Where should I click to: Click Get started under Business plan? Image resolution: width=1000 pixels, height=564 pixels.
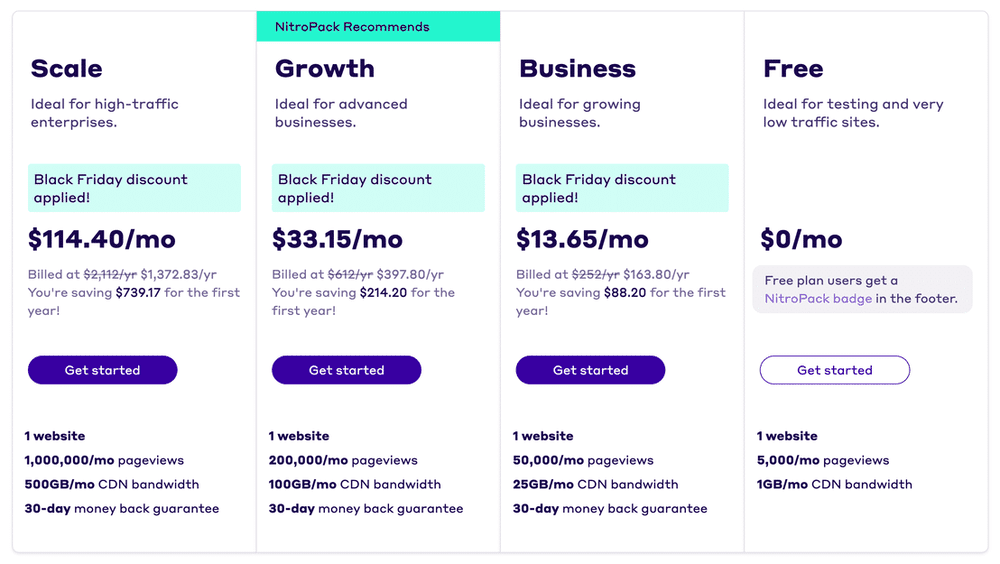591,370
